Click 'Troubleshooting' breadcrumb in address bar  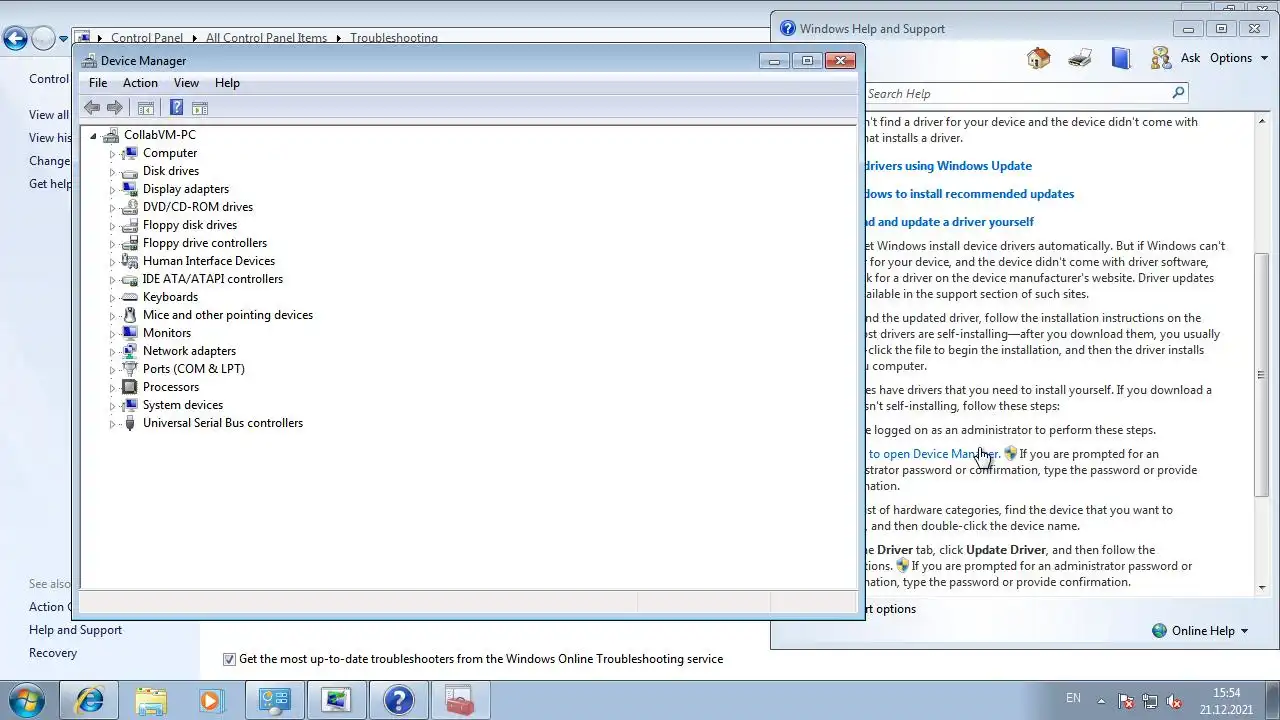(393, 38)
